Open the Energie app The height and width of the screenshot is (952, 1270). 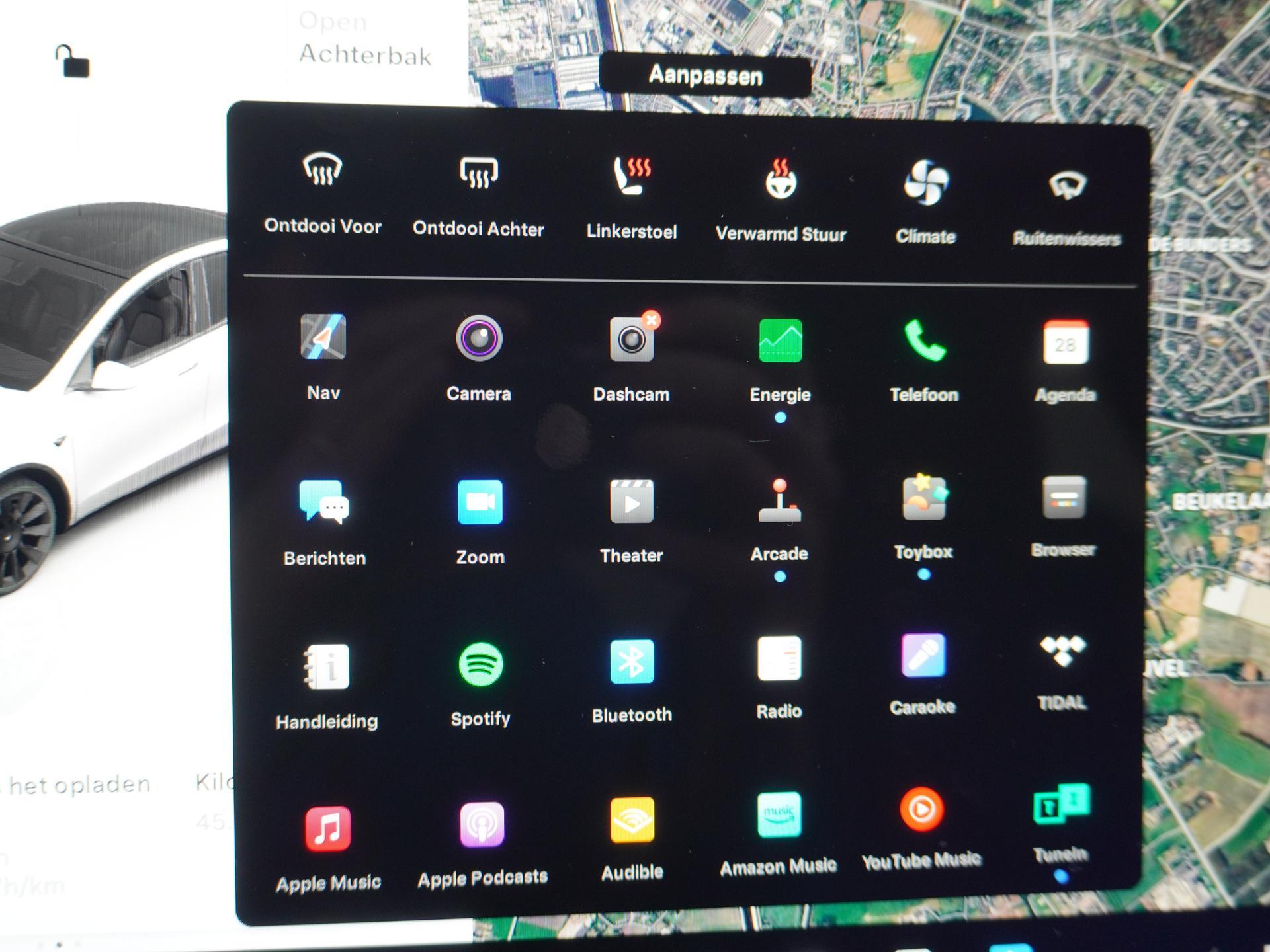[x=781, y=341]
